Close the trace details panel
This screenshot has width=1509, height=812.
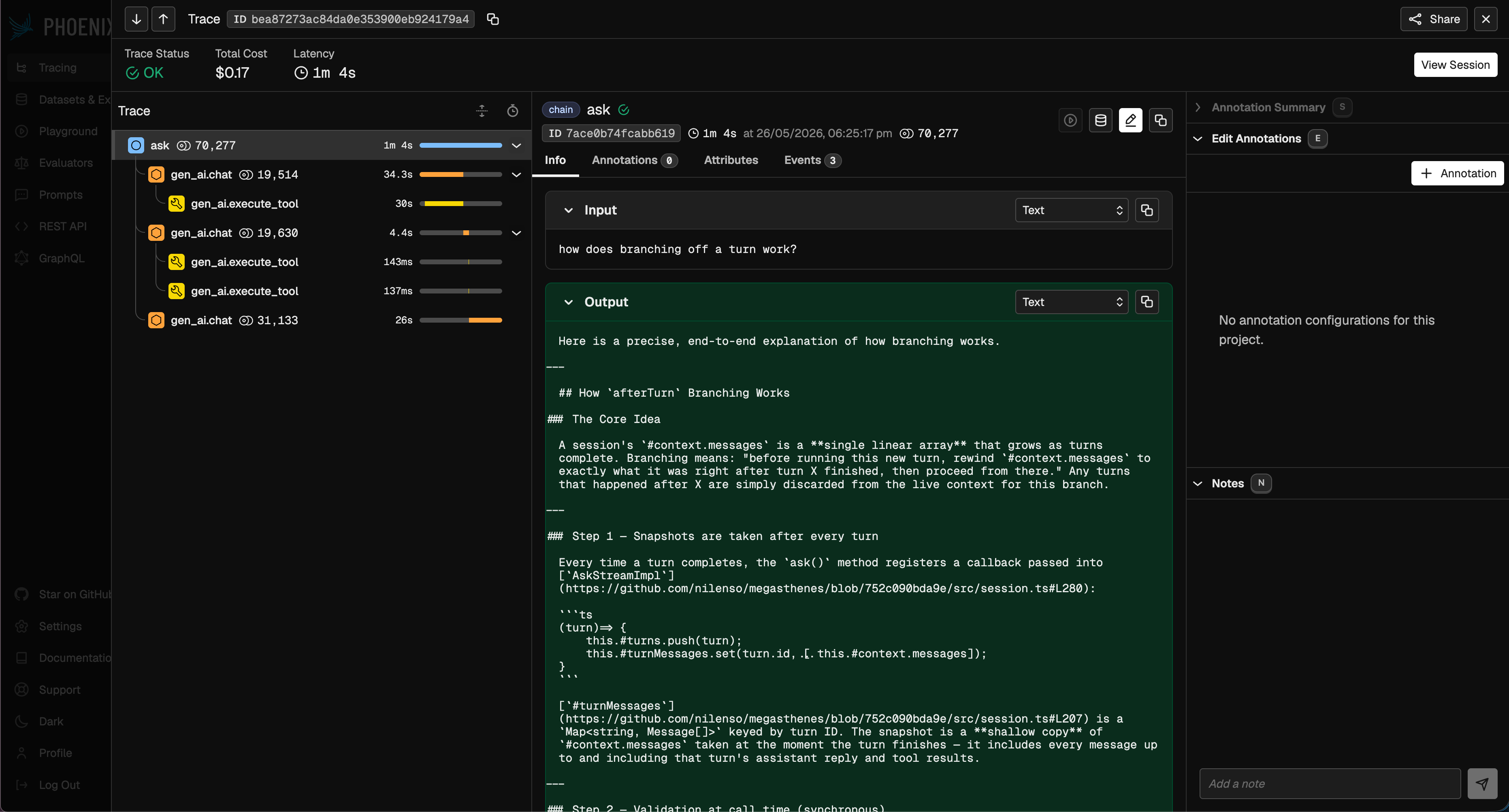tap(1486, 19)
